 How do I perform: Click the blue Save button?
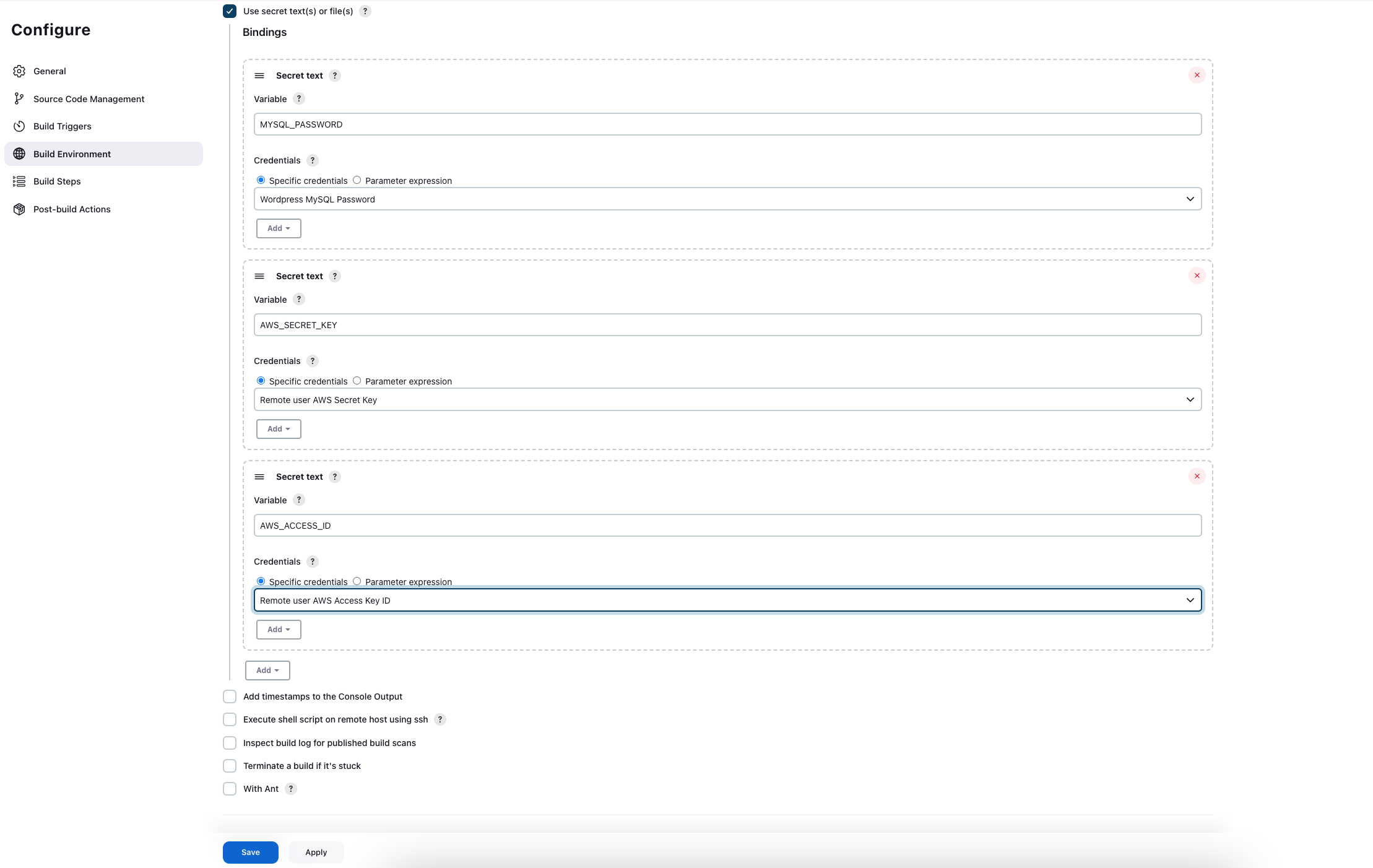tap(250, 853)
